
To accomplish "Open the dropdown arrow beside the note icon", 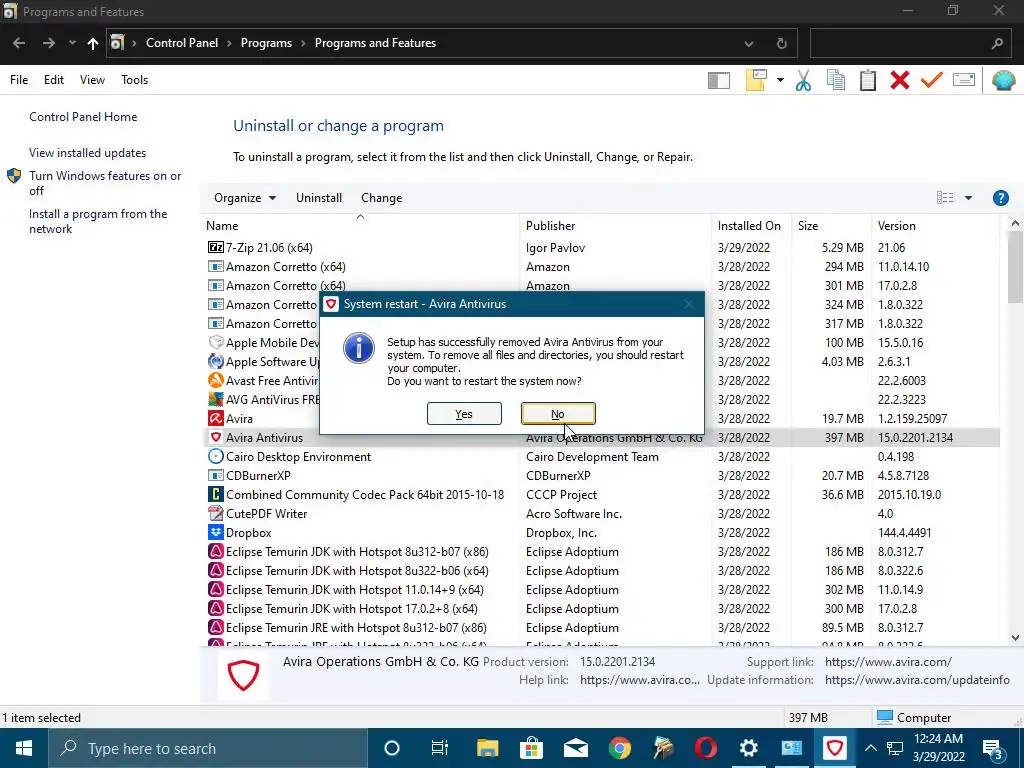I will click(x=780, y=80).
